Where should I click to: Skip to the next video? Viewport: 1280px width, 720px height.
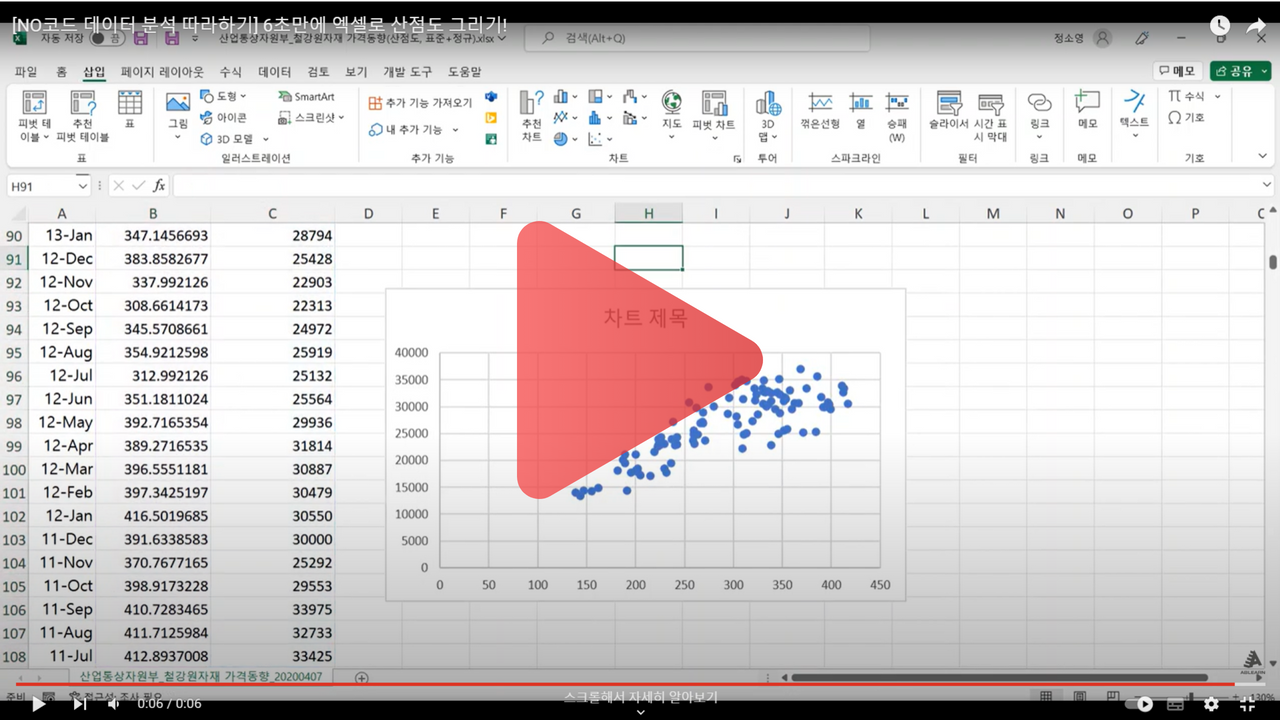[79, 704]
